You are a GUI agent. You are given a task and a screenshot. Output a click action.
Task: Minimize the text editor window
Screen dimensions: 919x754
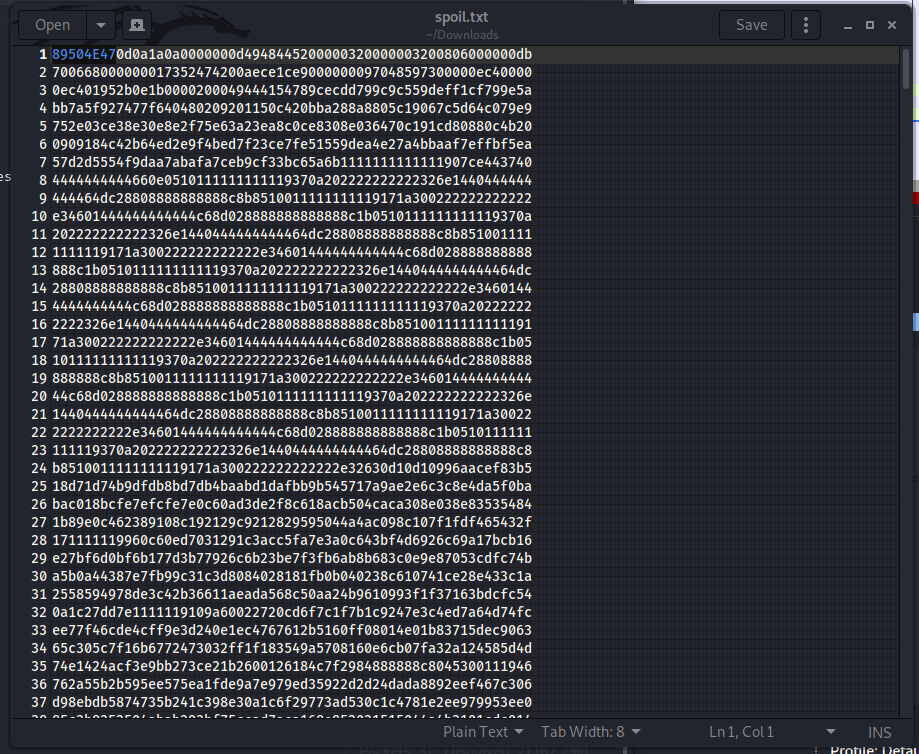pos(847,25)
